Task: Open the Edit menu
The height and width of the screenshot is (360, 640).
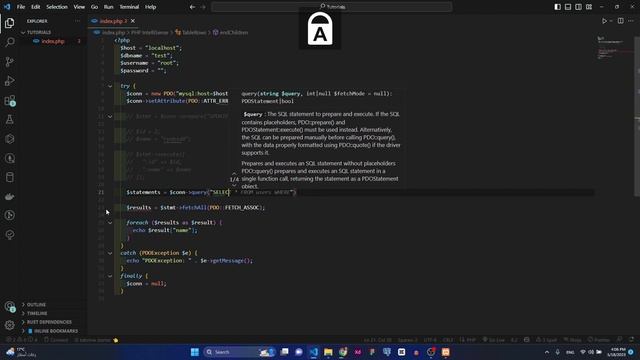Action: [x=36, y=7]
